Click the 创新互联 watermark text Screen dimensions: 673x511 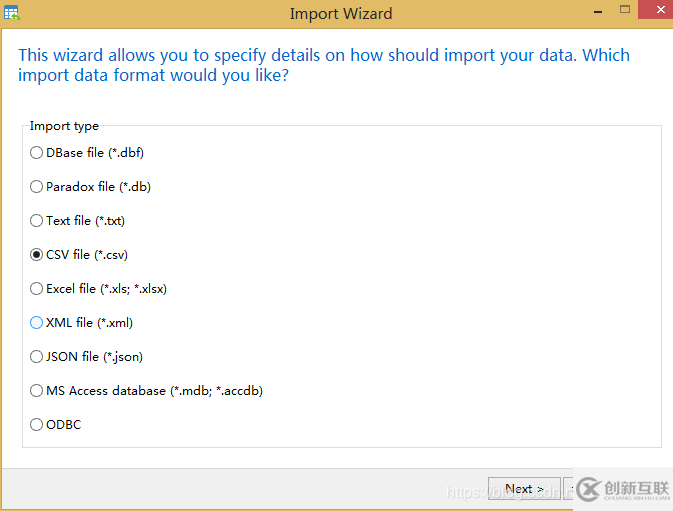[x=637, y=488]
